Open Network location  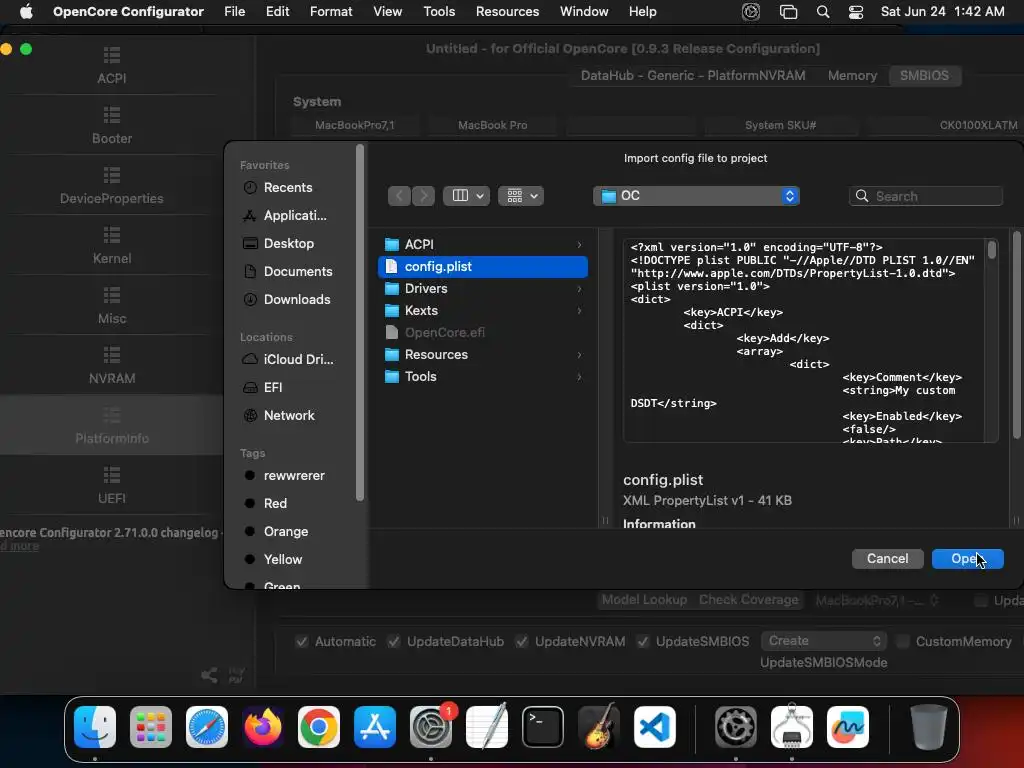coord(289,416)
